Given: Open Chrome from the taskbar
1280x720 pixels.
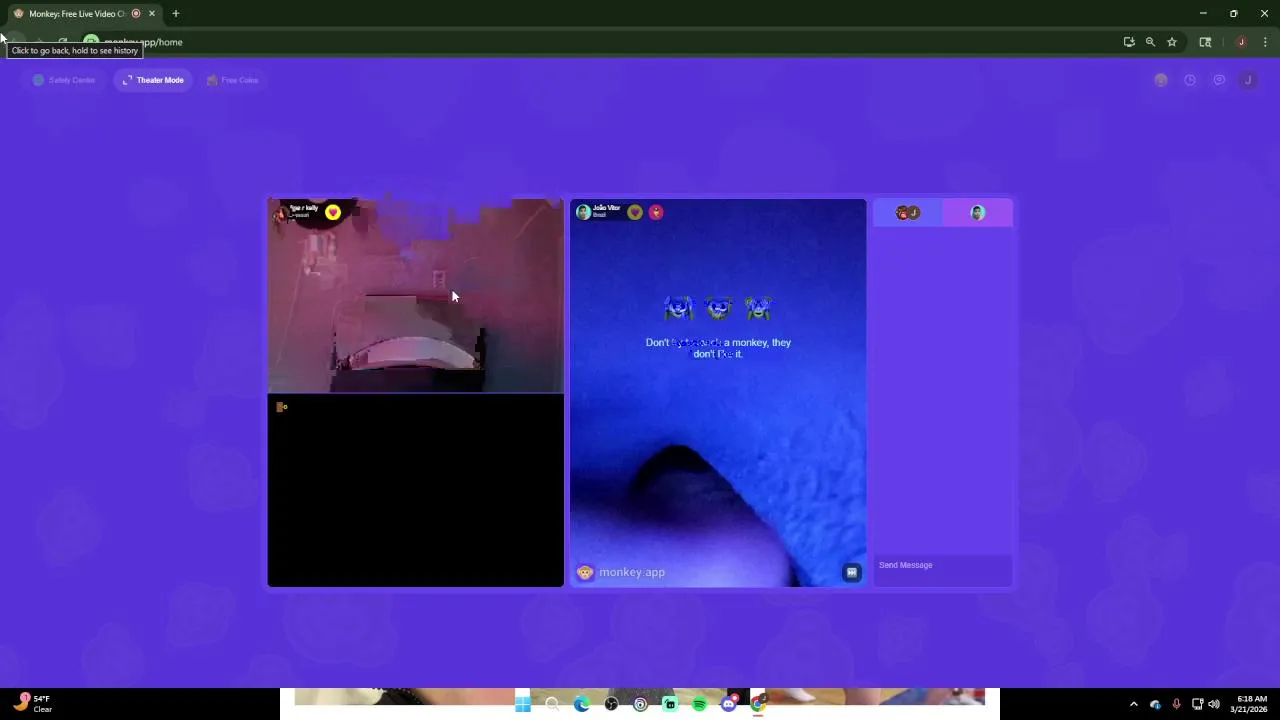Looking at the screenshot, I should 758,704.
